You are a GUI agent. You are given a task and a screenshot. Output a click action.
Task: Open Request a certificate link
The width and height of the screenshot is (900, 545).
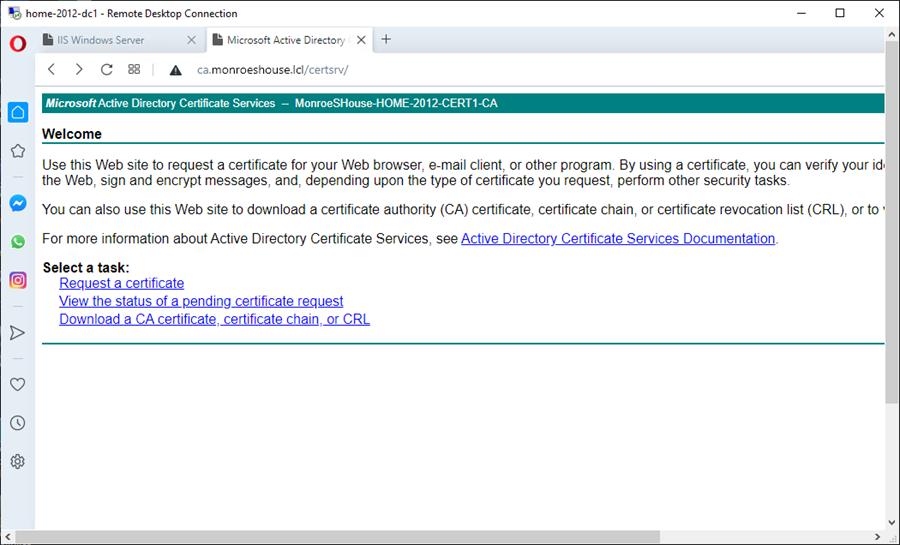click(x=122, y=283)
